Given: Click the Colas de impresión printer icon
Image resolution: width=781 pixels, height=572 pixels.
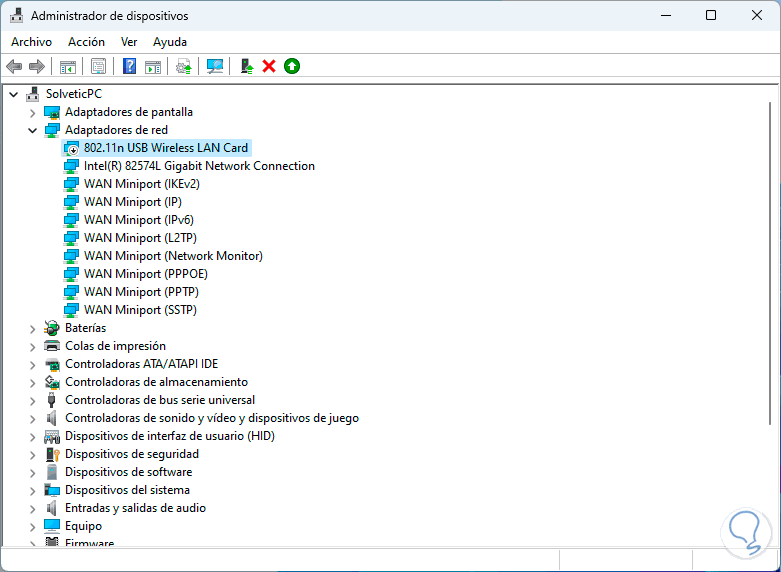Looking at the screenshot, I should coord(52,346).
